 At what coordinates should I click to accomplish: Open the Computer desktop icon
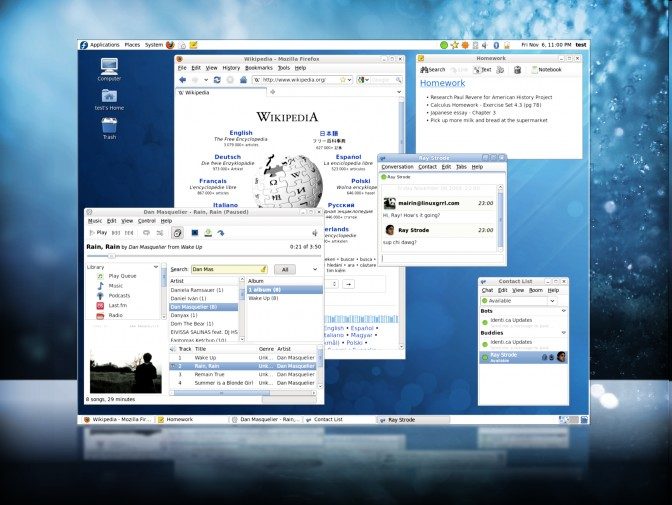pos(109,69)
